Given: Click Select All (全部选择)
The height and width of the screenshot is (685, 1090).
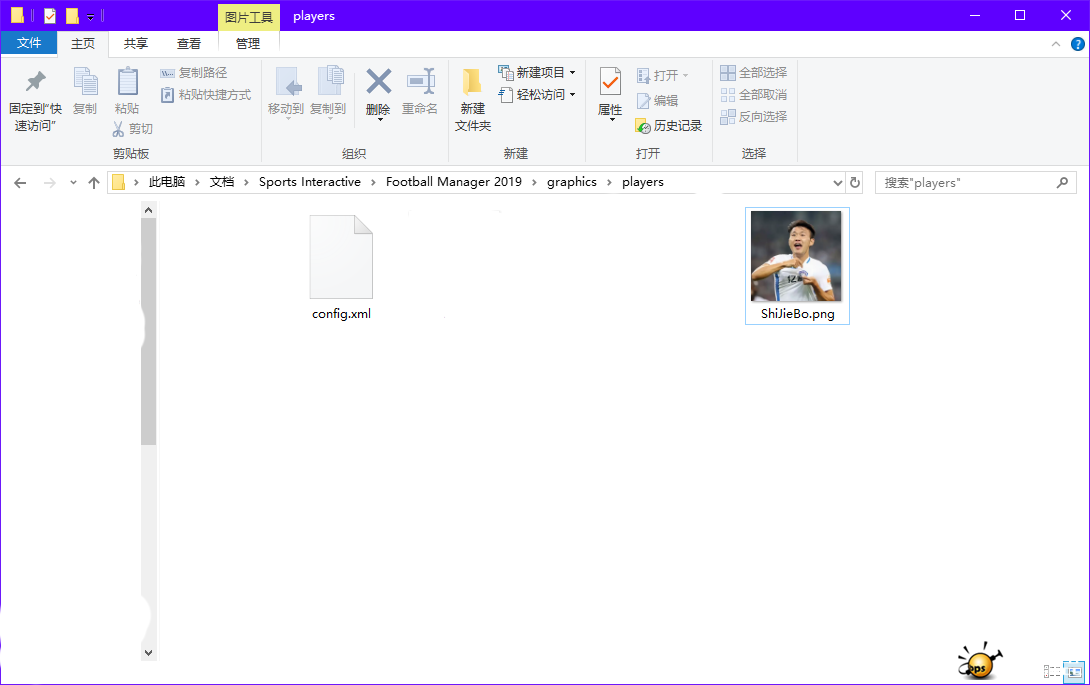Looking at the screenshot, I should tap(753, 73).
